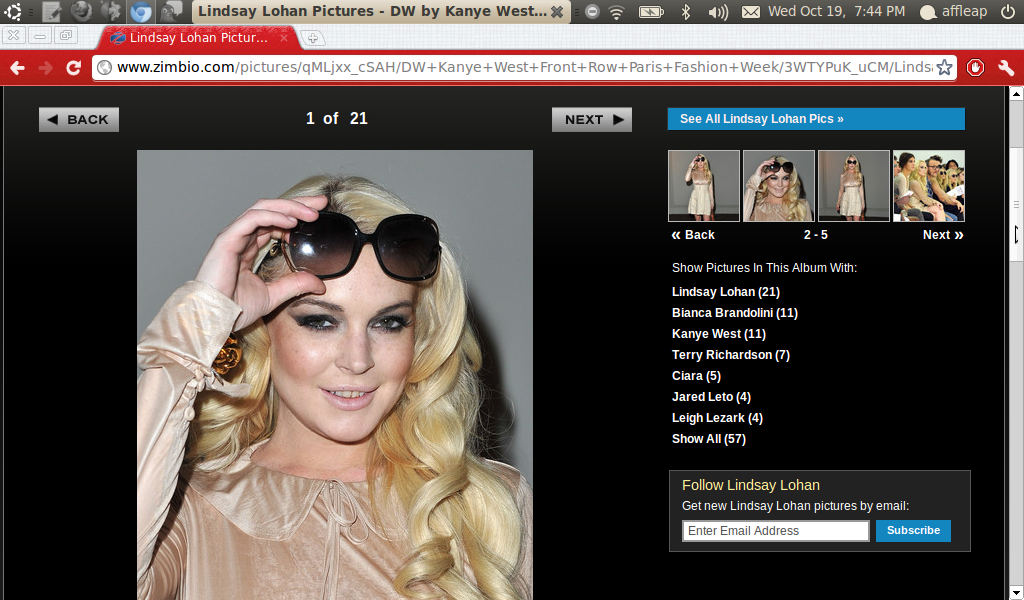Click the browser forward arrow
The image size is (1024, 600).
[x=46, y=67]
